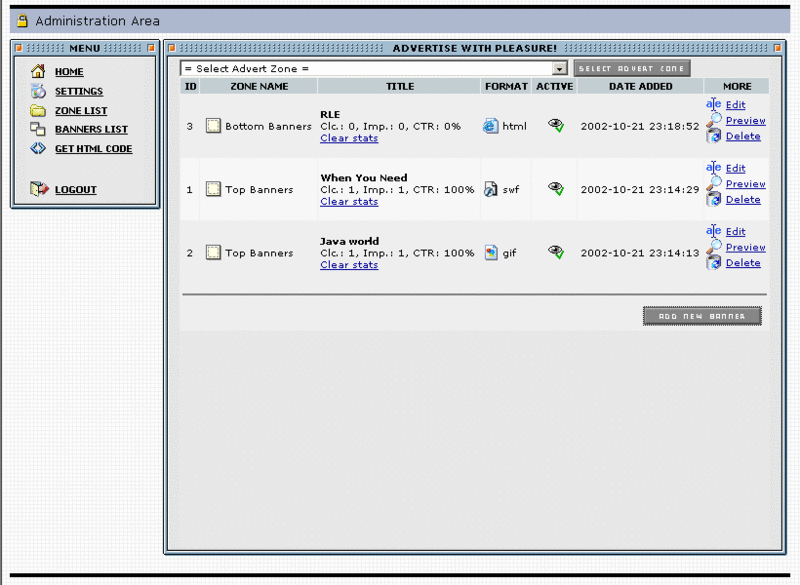Screen dimensions: 800x585
Task: Open Get HTML Code menu link
Action: point(94,149)
